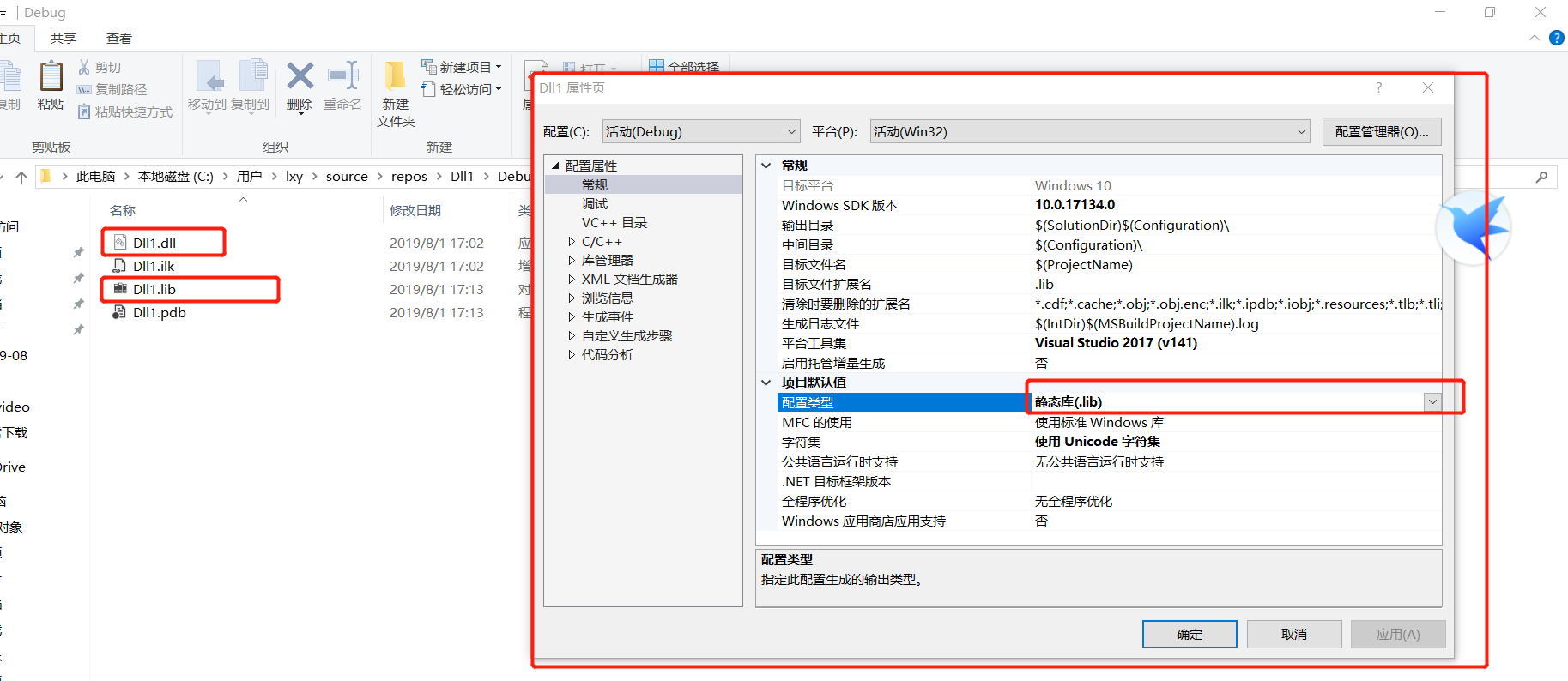The width and height of the screenshot is (1568, 681).
Task: Click the Explorer help question icon
Action: (1557, 38)
